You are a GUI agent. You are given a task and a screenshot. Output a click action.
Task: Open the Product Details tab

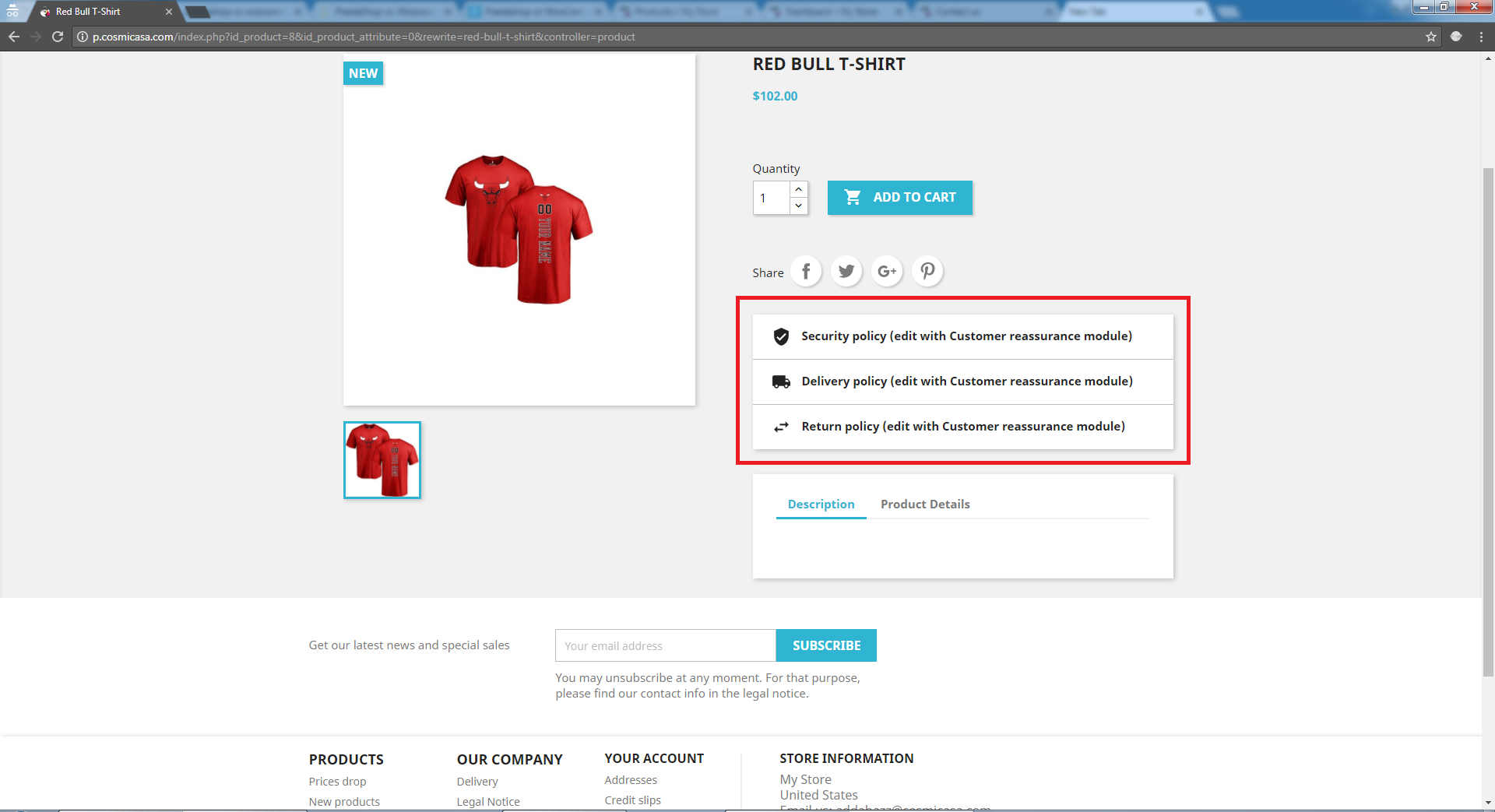click(x=925, y=504)
